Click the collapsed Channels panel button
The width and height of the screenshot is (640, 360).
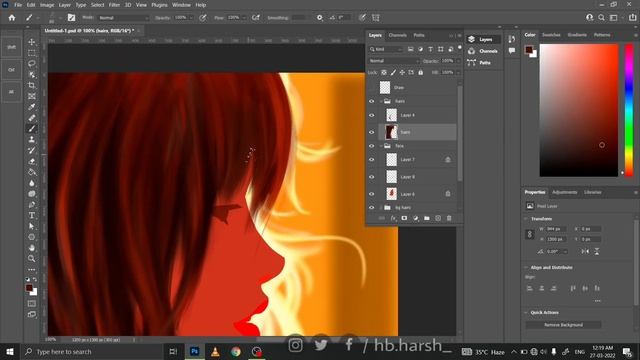tap(483, 51)
